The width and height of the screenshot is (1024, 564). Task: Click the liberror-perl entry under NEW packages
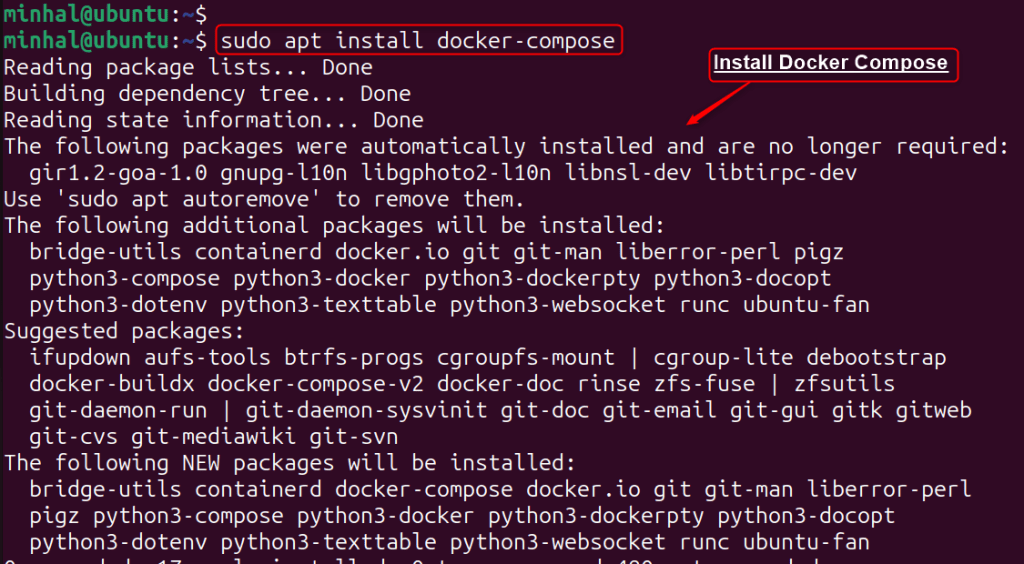pos(889,489)
